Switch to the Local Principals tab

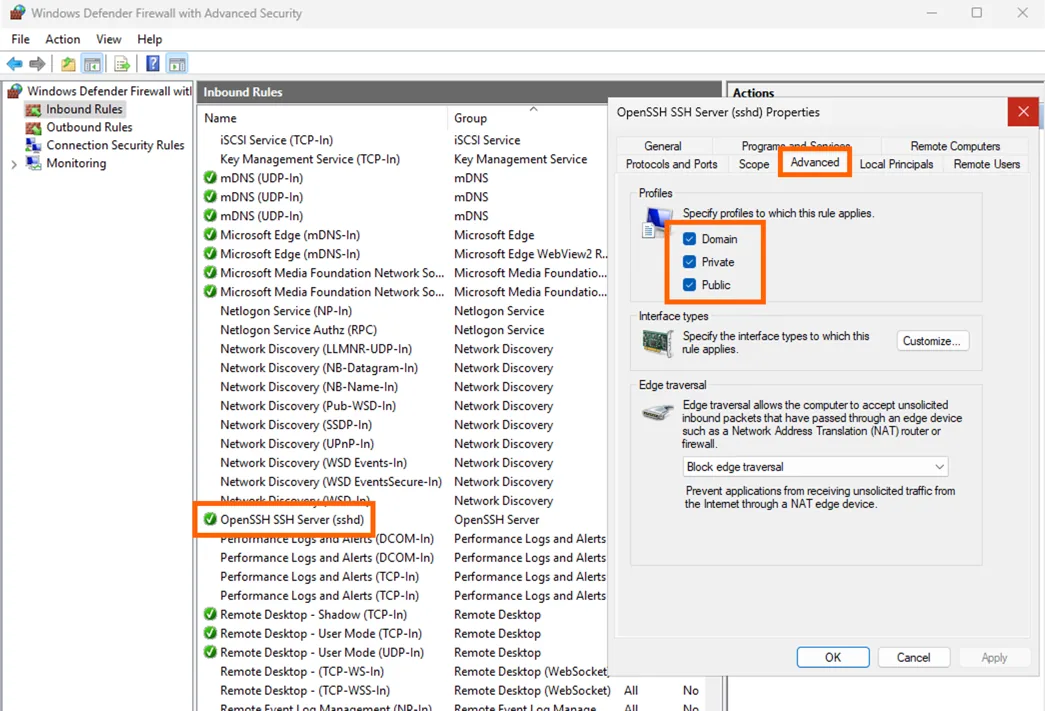(x=896, y=164)
